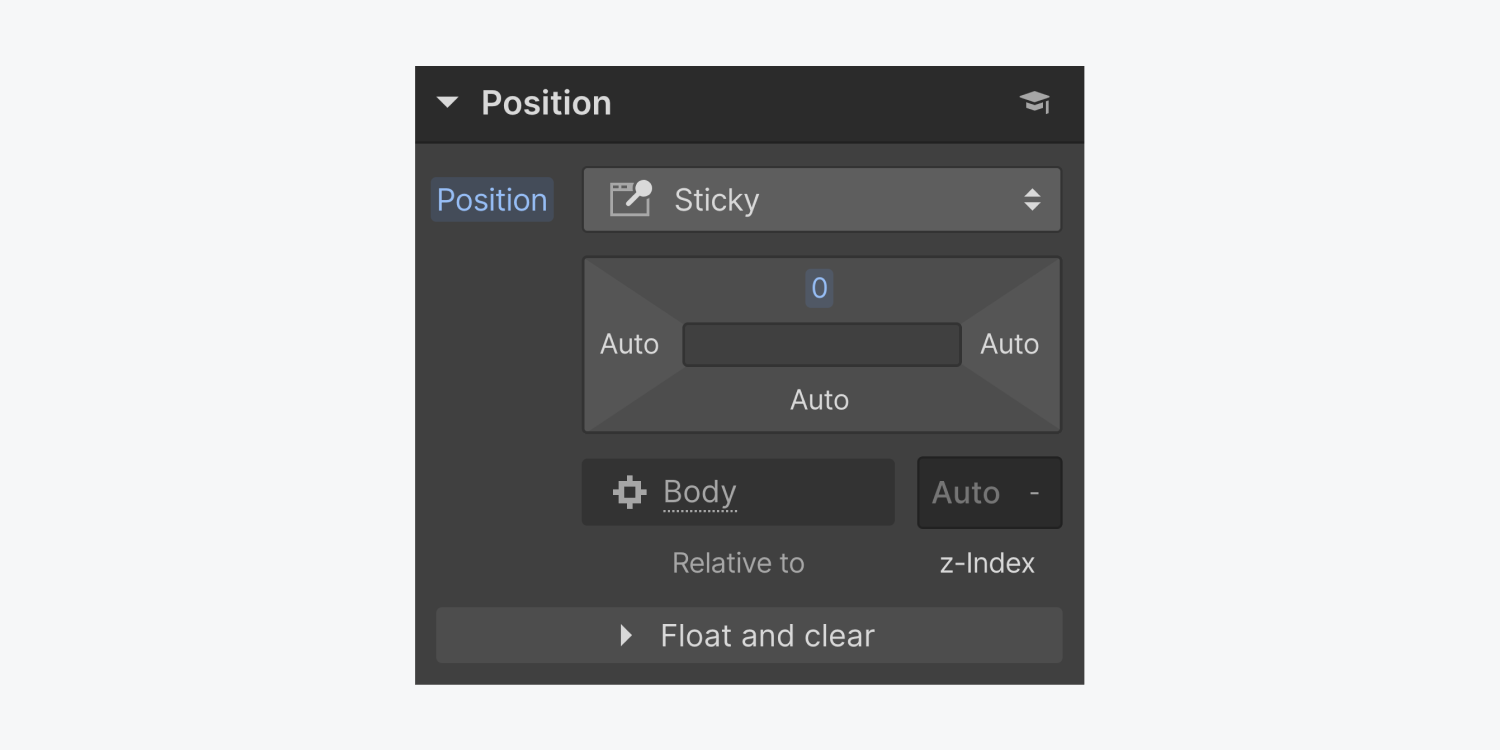This screenshot has height=750, width=1500.
Task: Open the graduation cap learn icon
Action: tap(1034, 102)
